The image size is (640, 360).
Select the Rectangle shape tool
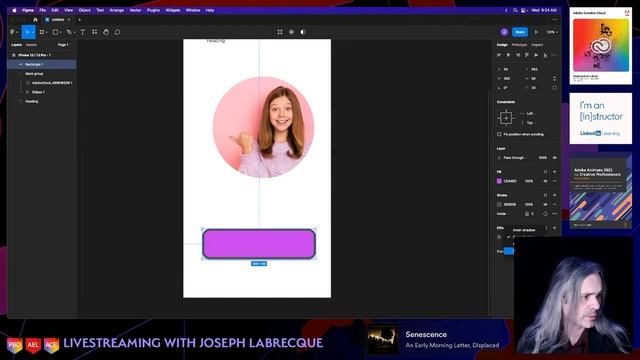[55, 32]
